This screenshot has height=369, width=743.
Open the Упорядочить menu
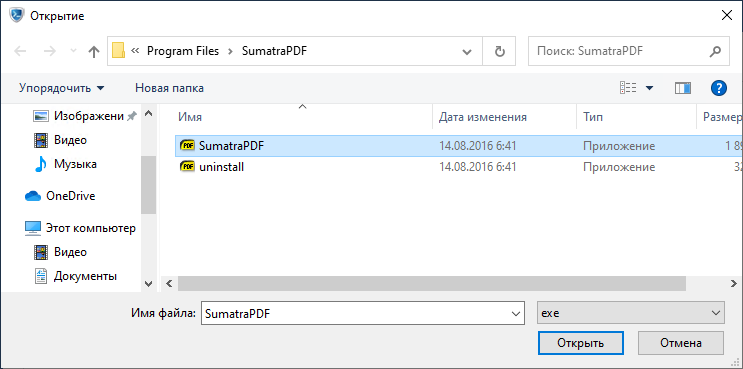pos(62,88)
